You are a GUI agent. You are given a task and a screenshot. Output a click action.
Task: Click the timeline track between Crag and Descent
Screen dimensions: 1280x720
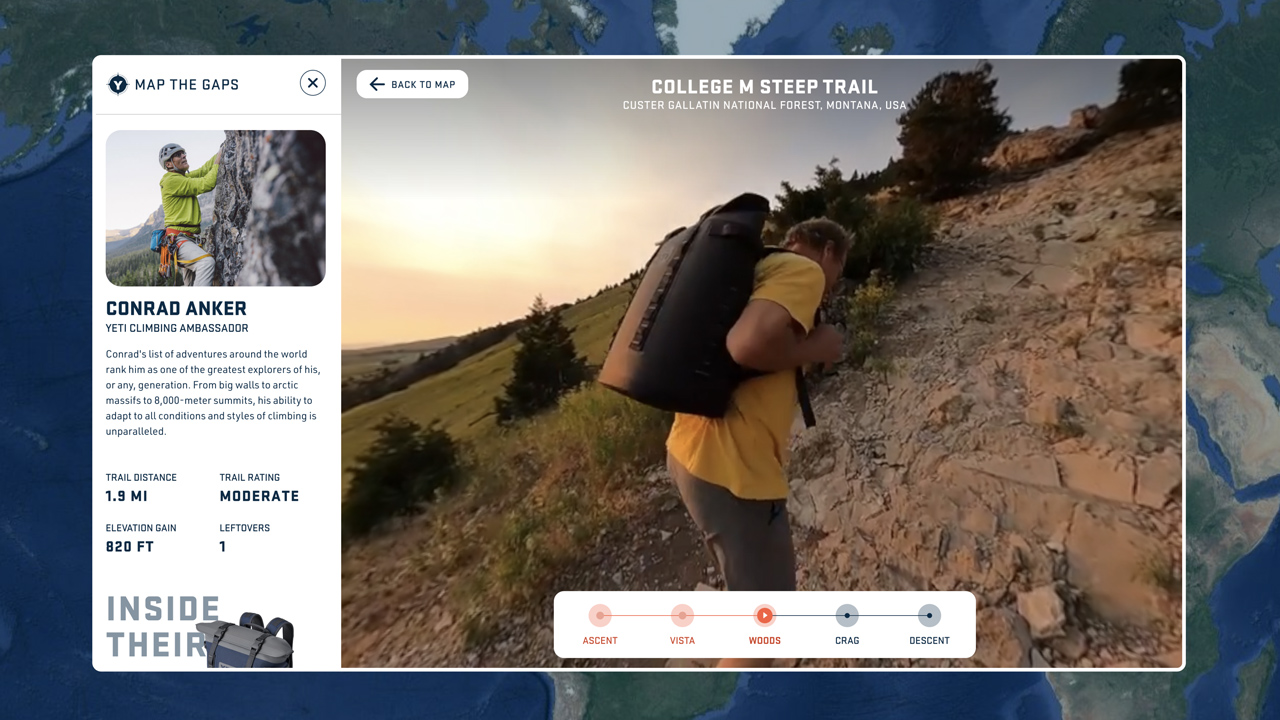(888, 615)
